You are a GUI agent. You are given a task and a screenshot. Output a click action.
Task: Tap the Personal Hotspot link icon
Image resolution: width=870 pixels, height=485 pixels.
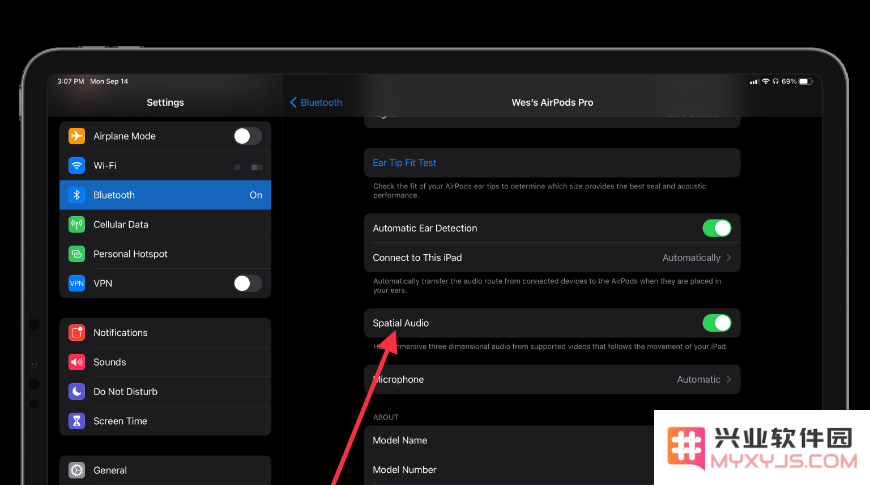(77, 254)
